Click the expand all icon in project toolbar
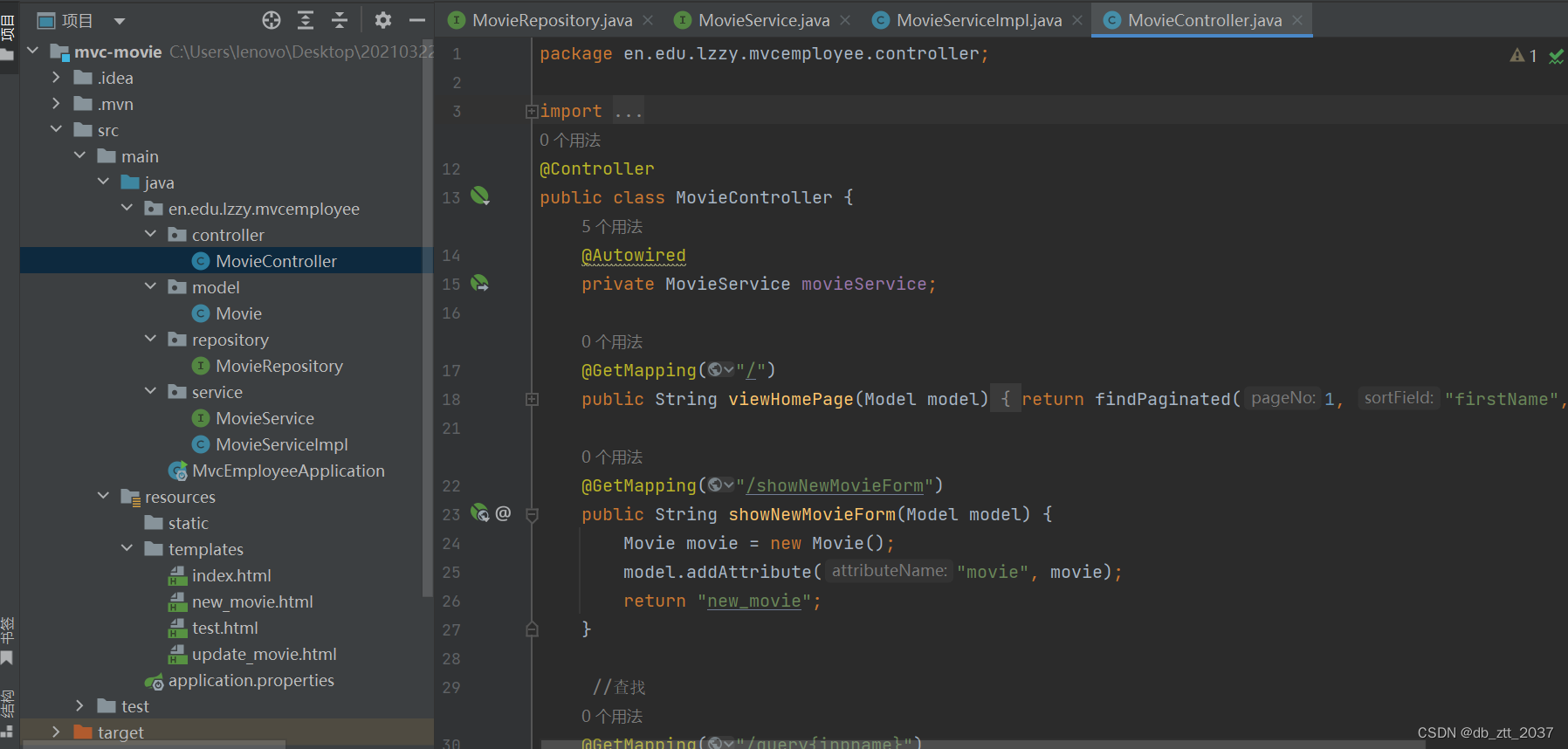This screenshot has width=1568, height=749. tap(306, 20)
